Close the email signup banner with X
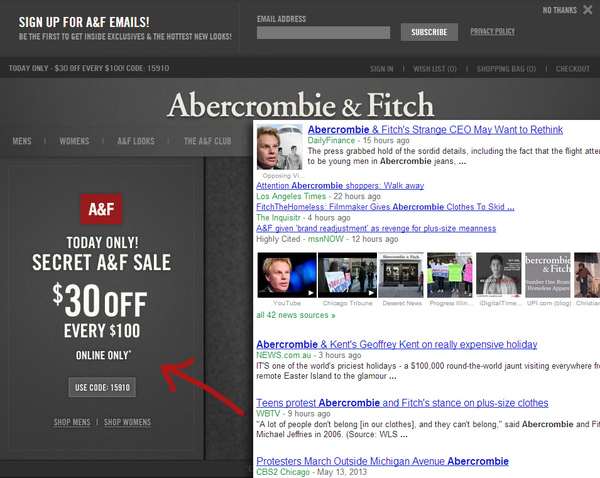Viewport: 600px width, 478px height. pos(587,10)
